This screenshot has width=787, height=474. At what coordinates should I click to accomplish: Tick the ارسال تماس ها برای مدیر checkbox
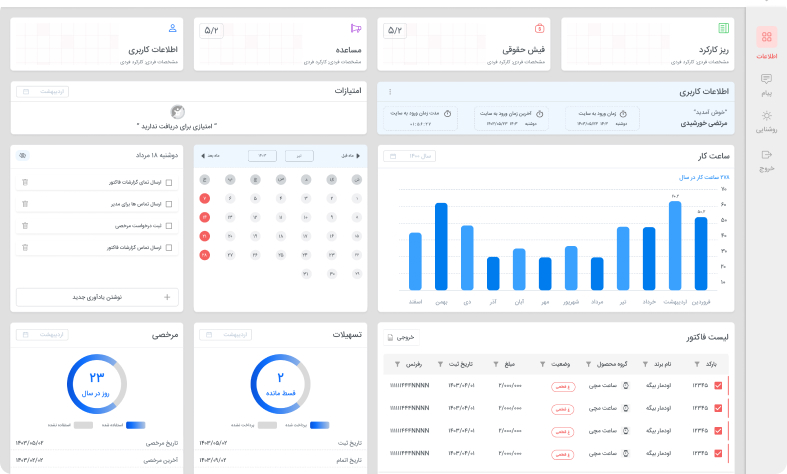pyautogui.click(x=169, y=204)
